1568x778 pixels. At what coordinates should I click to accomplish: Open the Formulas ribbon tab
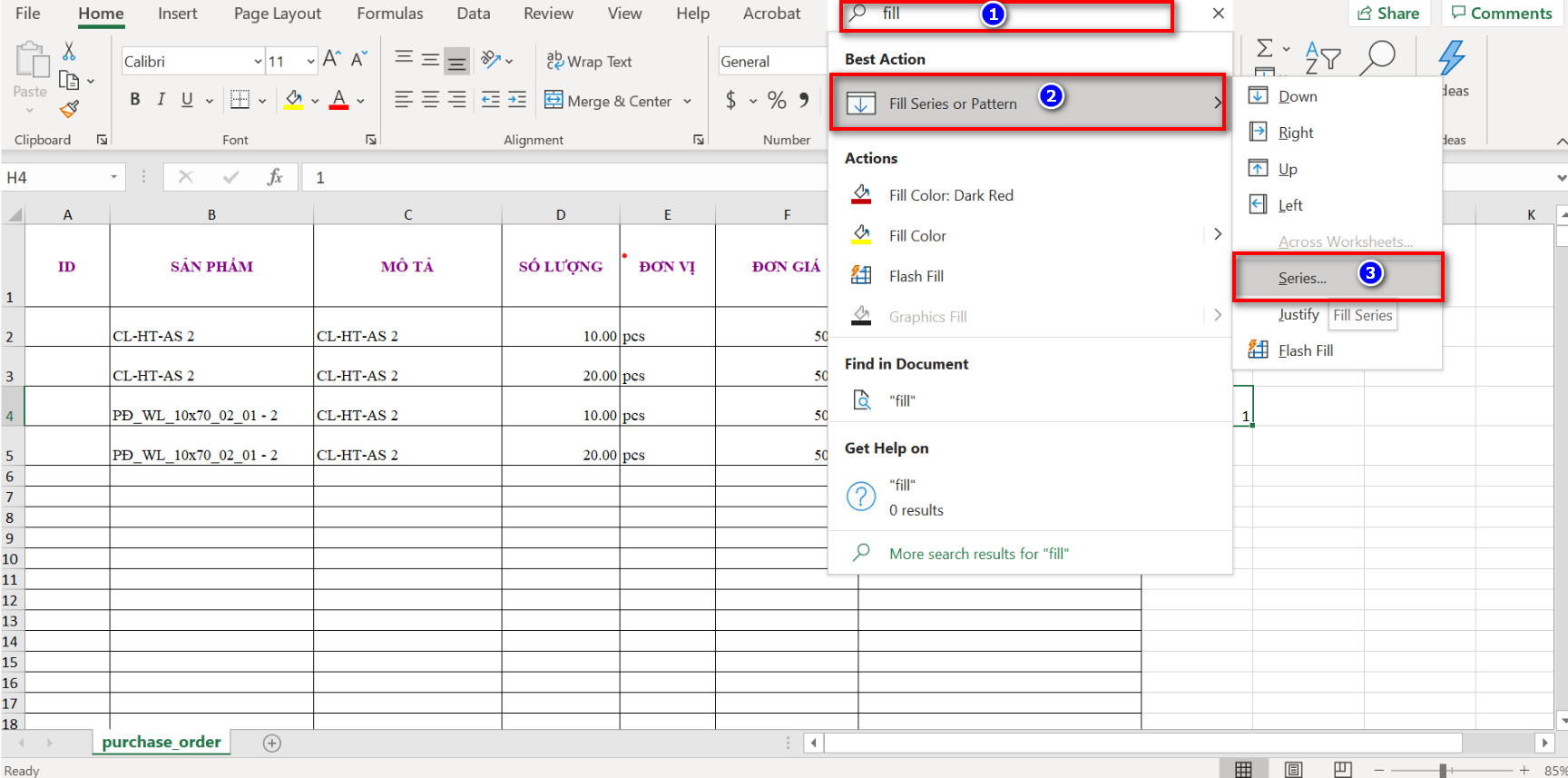click(x=389, y=14)
